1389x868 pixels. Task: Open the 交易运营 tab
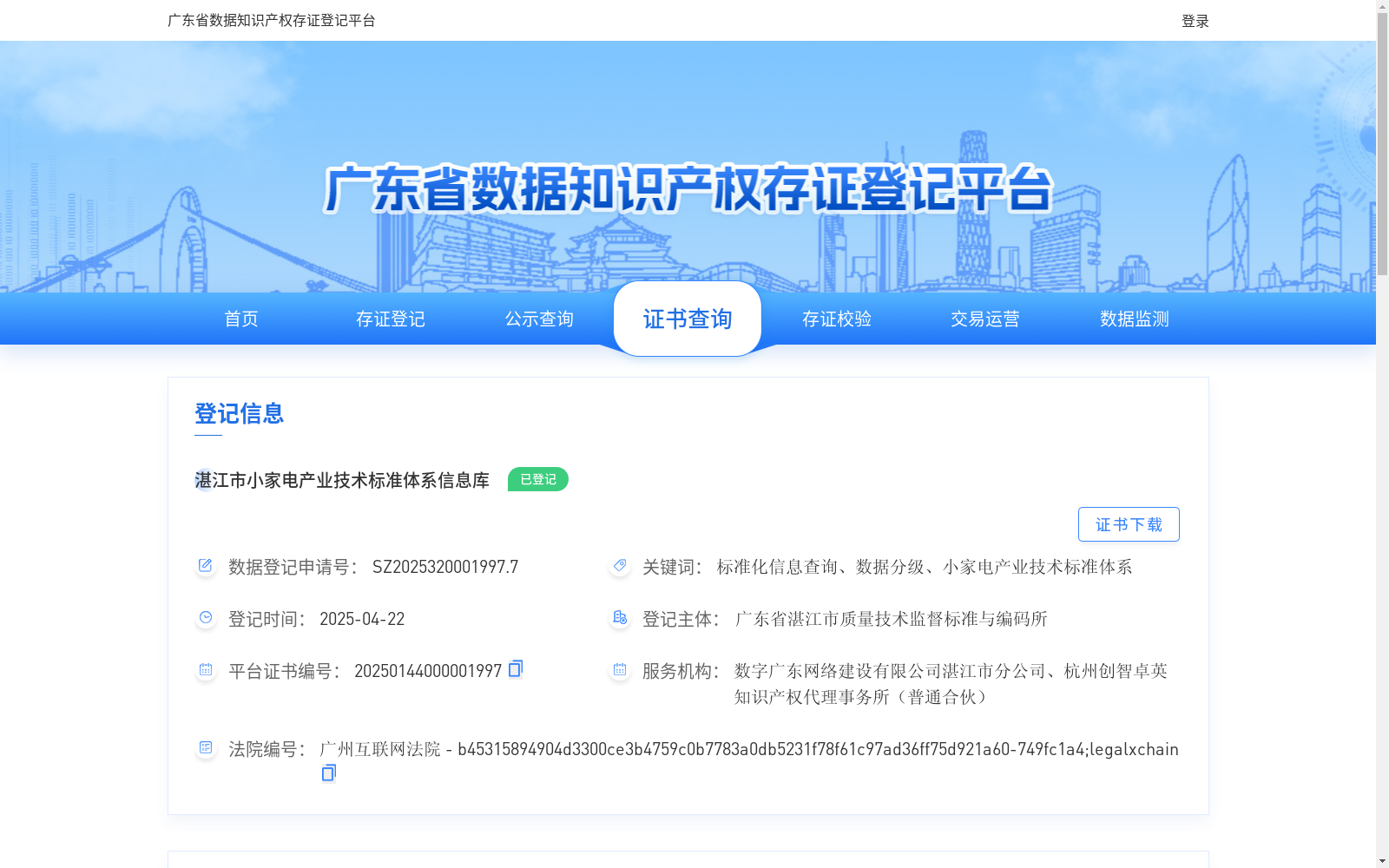tap(985, 319)
